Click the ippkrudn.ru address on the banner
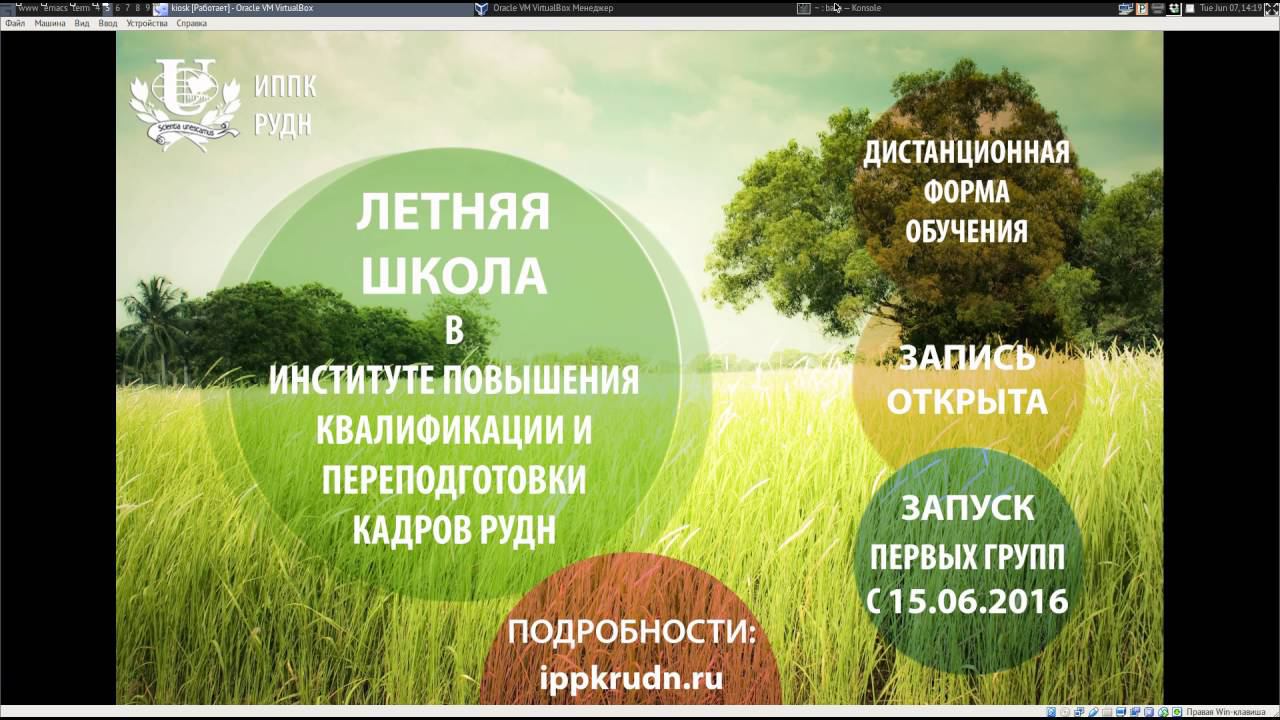1280x720 pixels. click(x=631, y=678)
